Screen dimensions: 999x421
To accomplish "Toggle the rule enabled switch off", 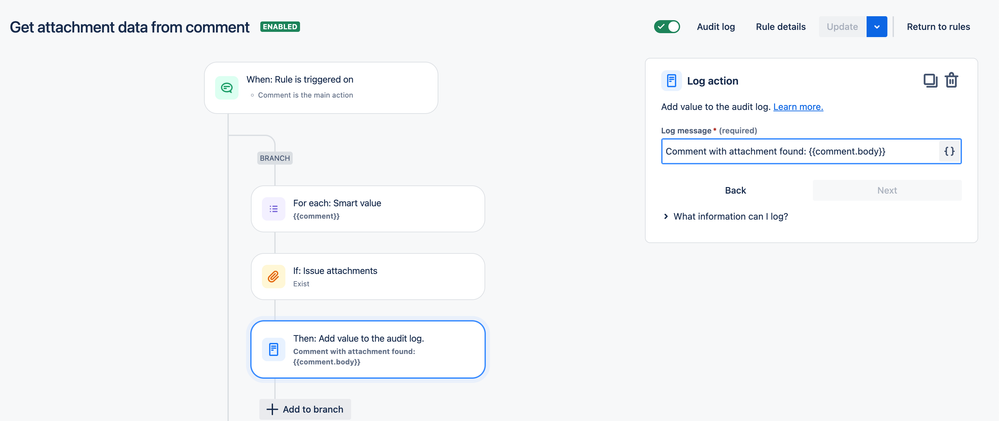I will click(x=667, y=27).
